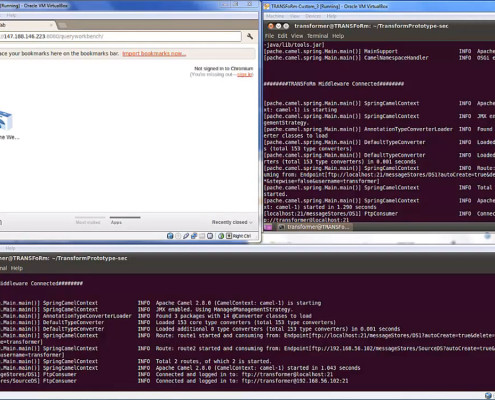
Task: Click the show desktop icon in right VM panel
Action: (x=268, y=227)
